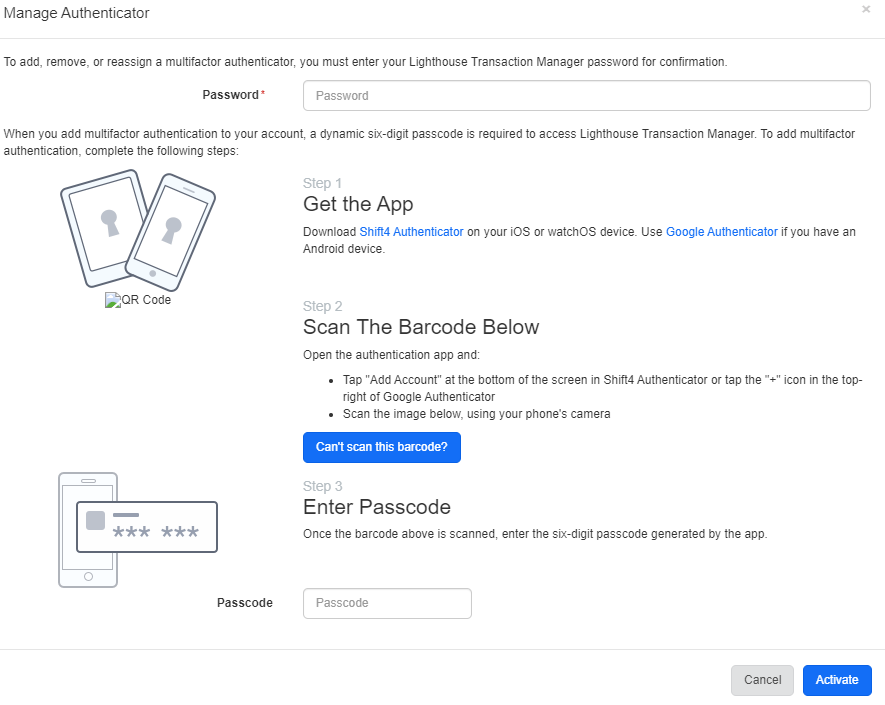Open the Shift4 Authenticator download link
Image resolution: width=885 pixels, height=705 pixels.
[x=411, y=232]
